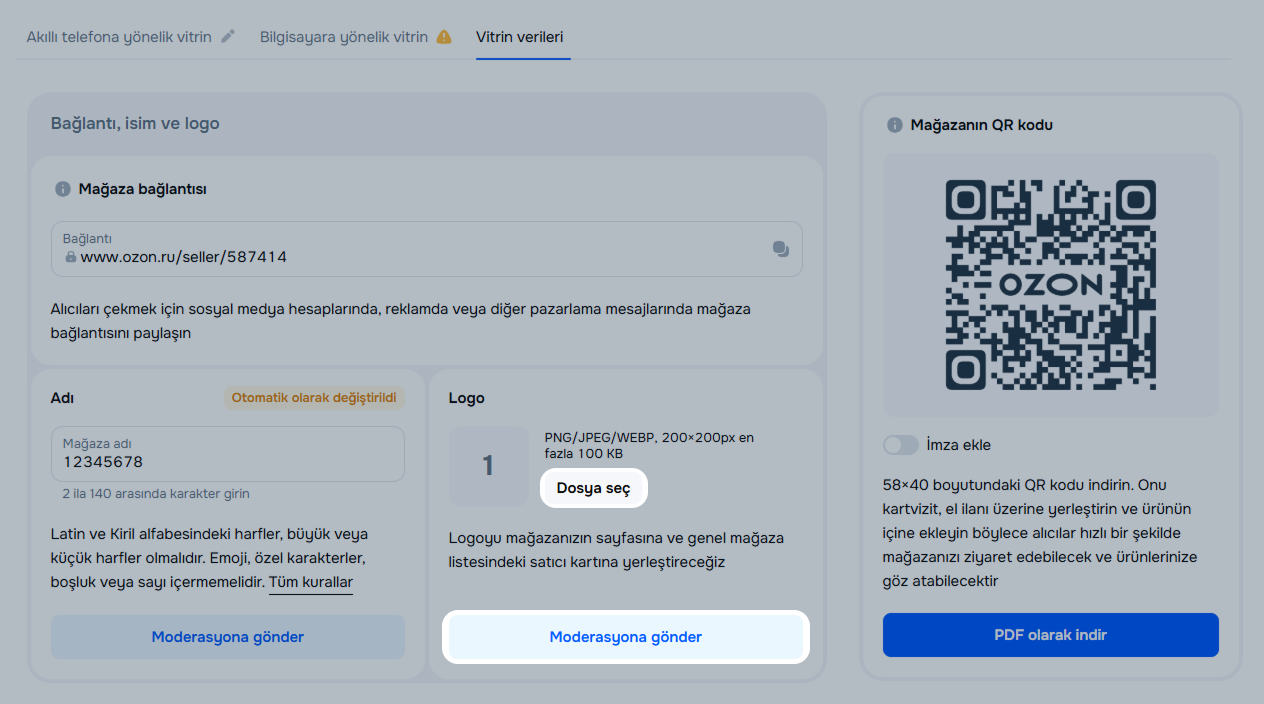Click the Bağlantı store URL field
This screenshot has width=1264, height=704.
pos(410,256)
